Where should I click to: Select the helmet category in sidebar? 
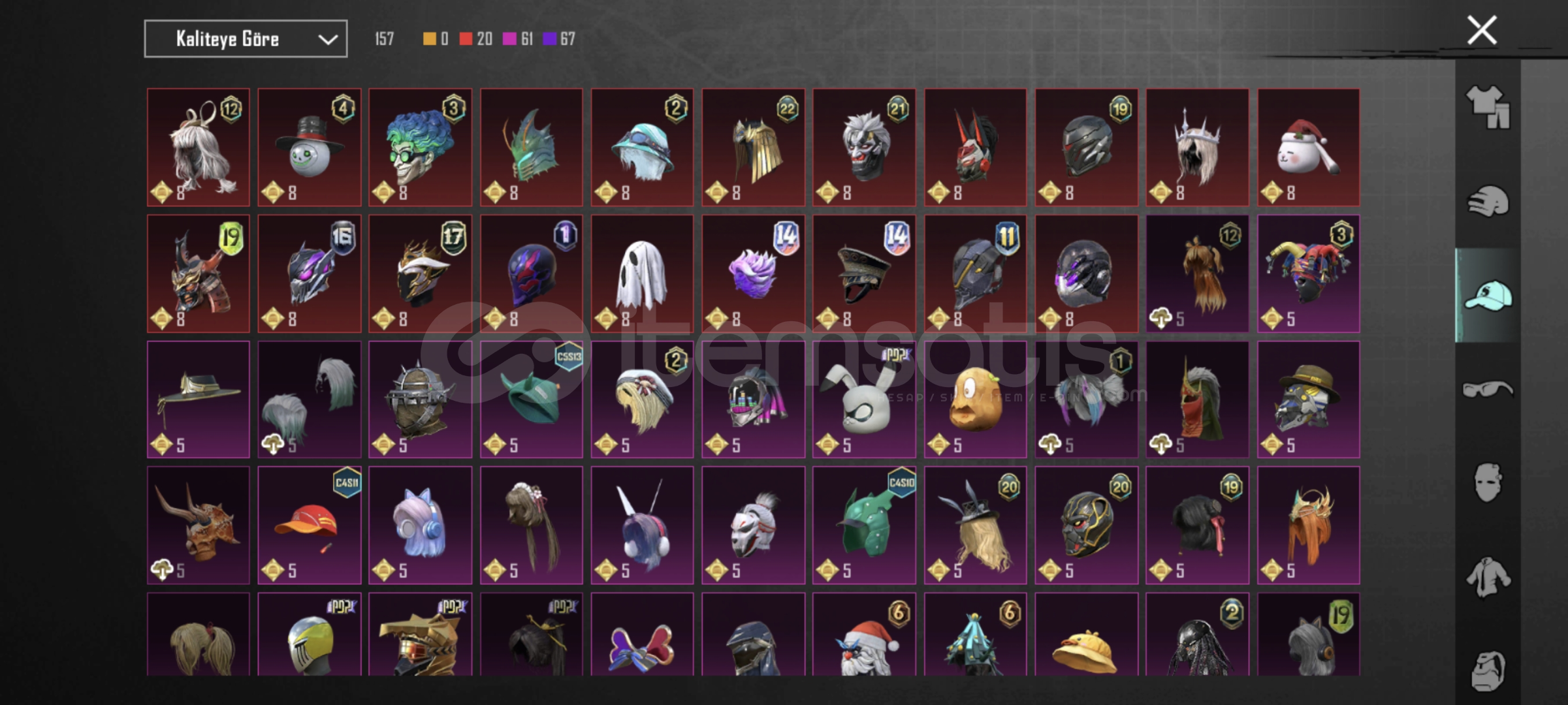(x=1488, y=201)
